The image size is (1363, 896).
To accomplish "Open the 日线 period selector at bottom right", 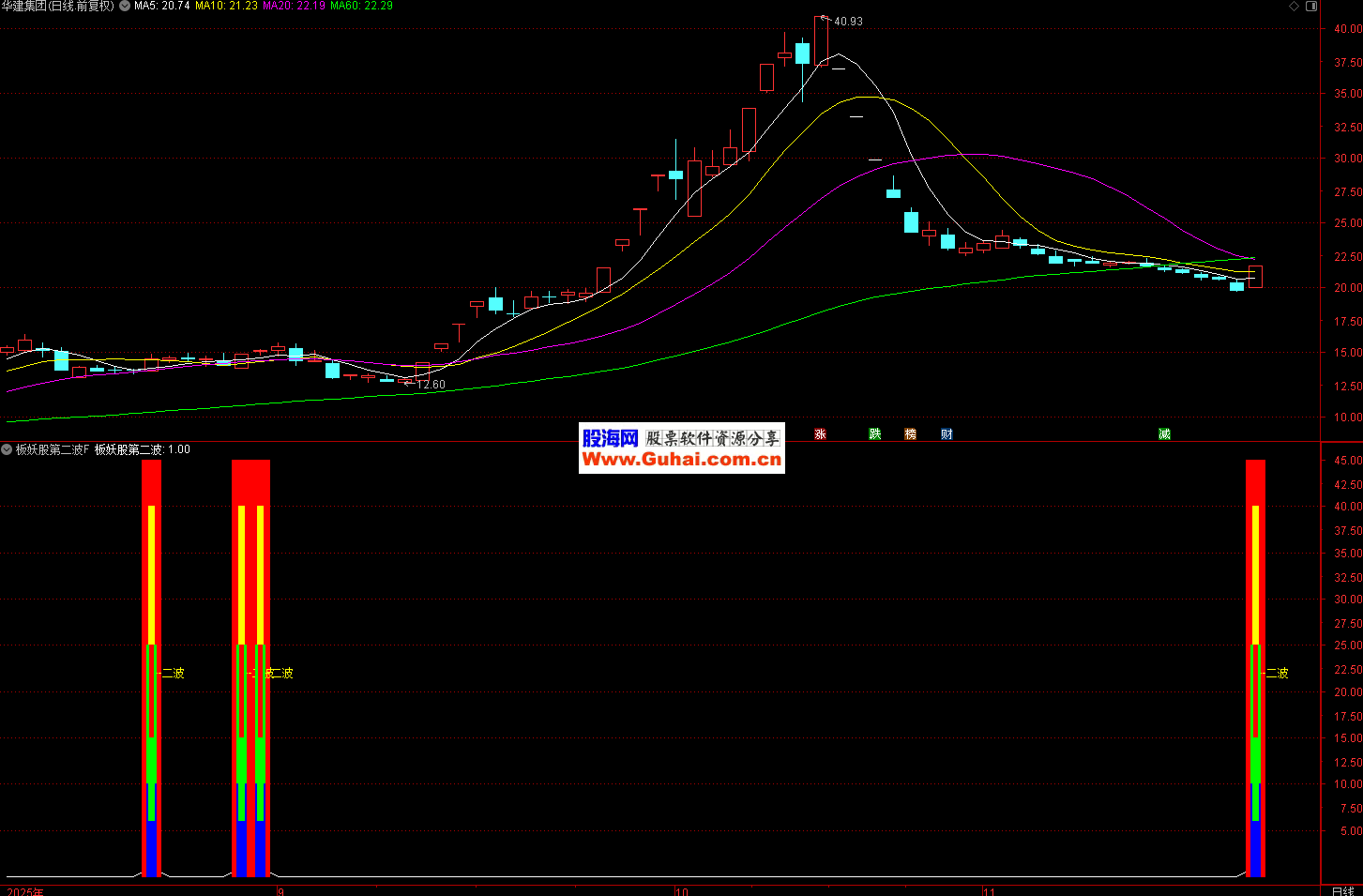I will (x=1342, y=890).
